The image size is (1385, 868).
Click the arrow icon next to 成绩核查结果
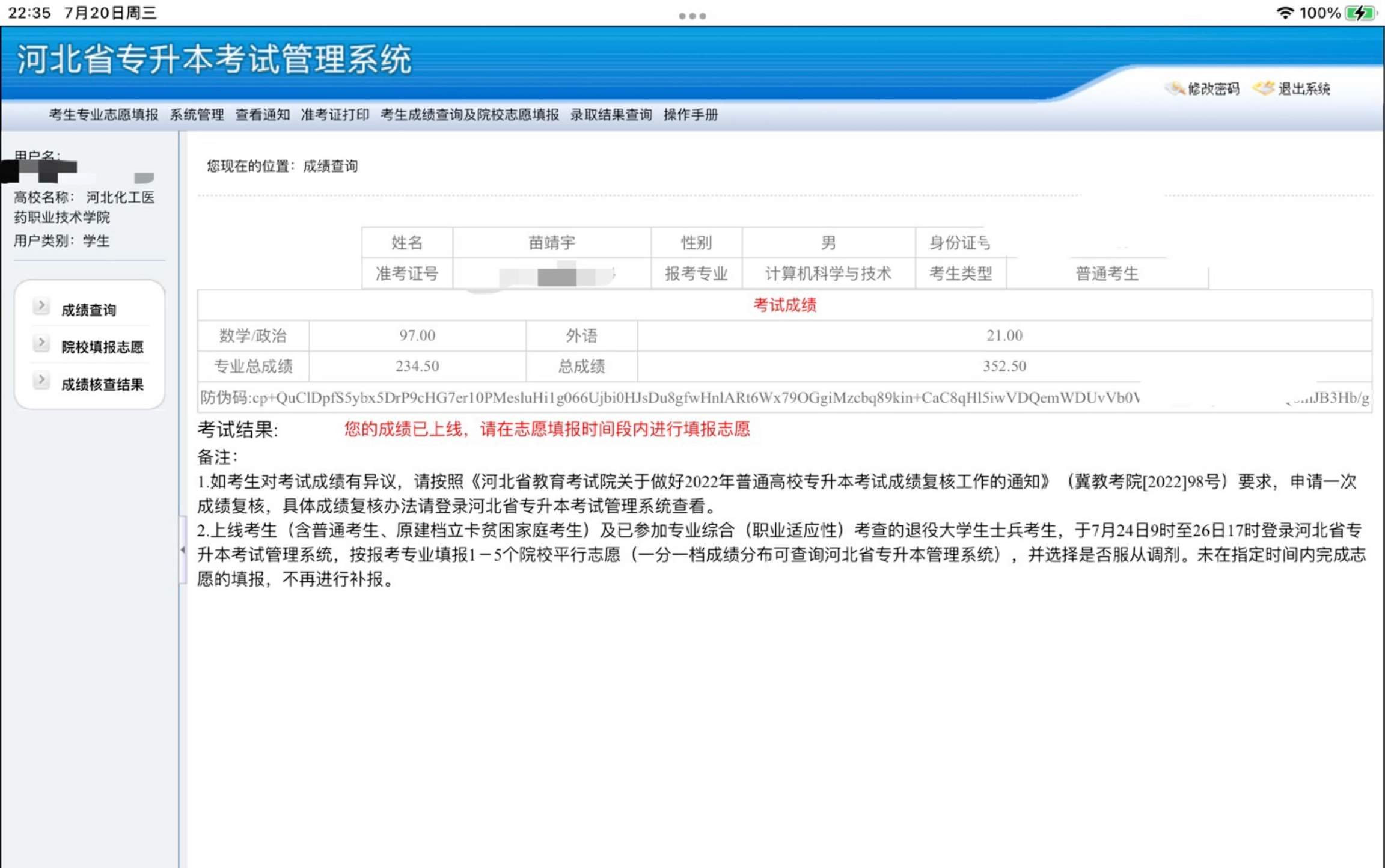[41, 381]
